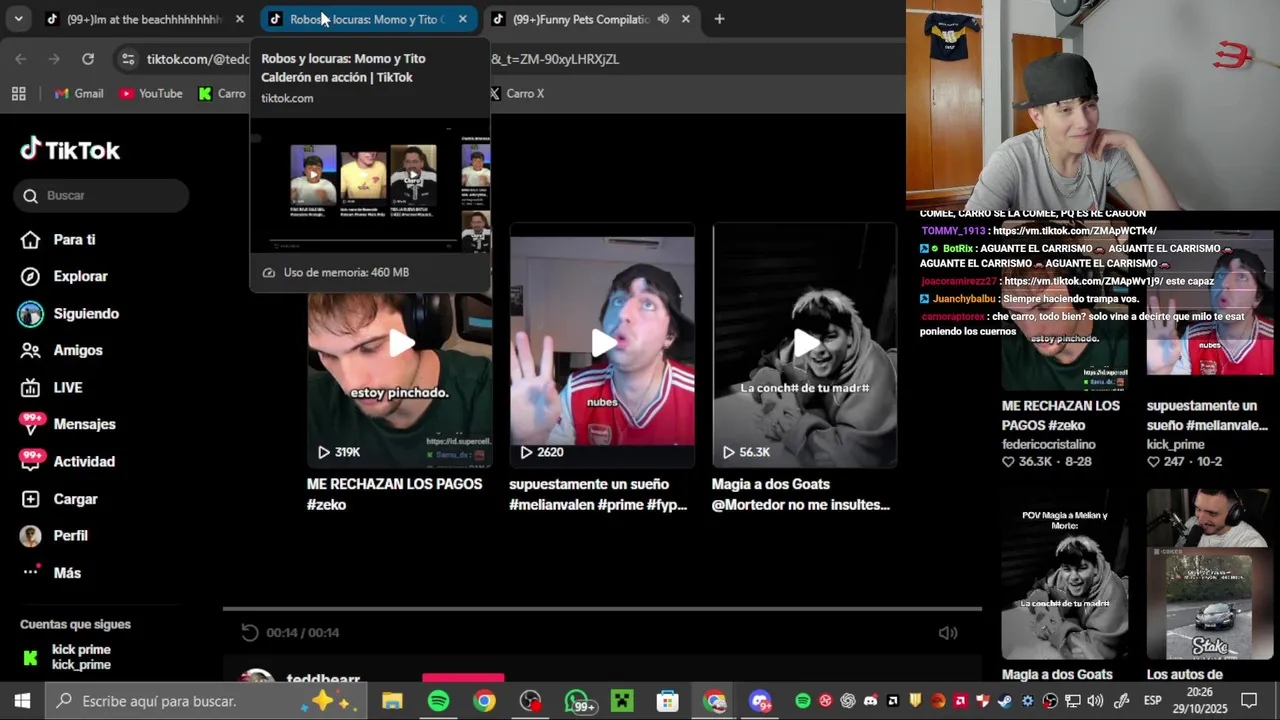
Task: Close the 'Robos y locuras' tab
Action: (462, 19)
